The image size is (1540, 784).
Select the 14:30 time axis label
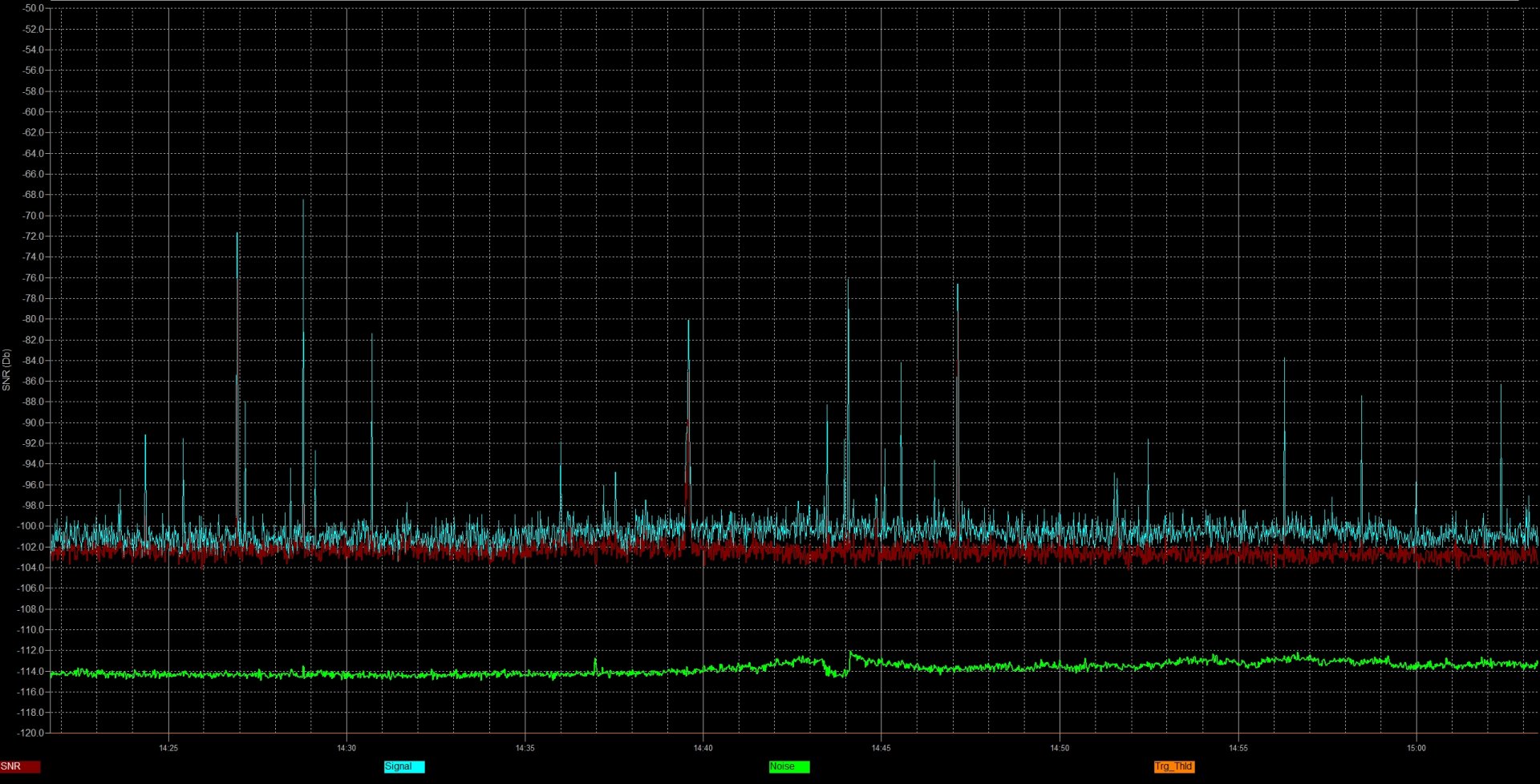346,748
